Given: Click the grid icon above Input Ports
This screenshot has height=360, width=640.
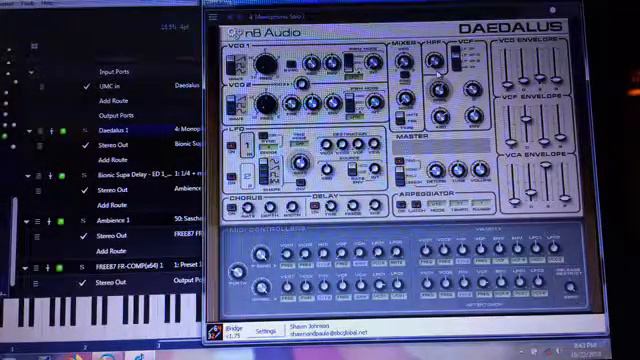Looking at the screenshot, I should pyautogui.click(x=34, y=46).
